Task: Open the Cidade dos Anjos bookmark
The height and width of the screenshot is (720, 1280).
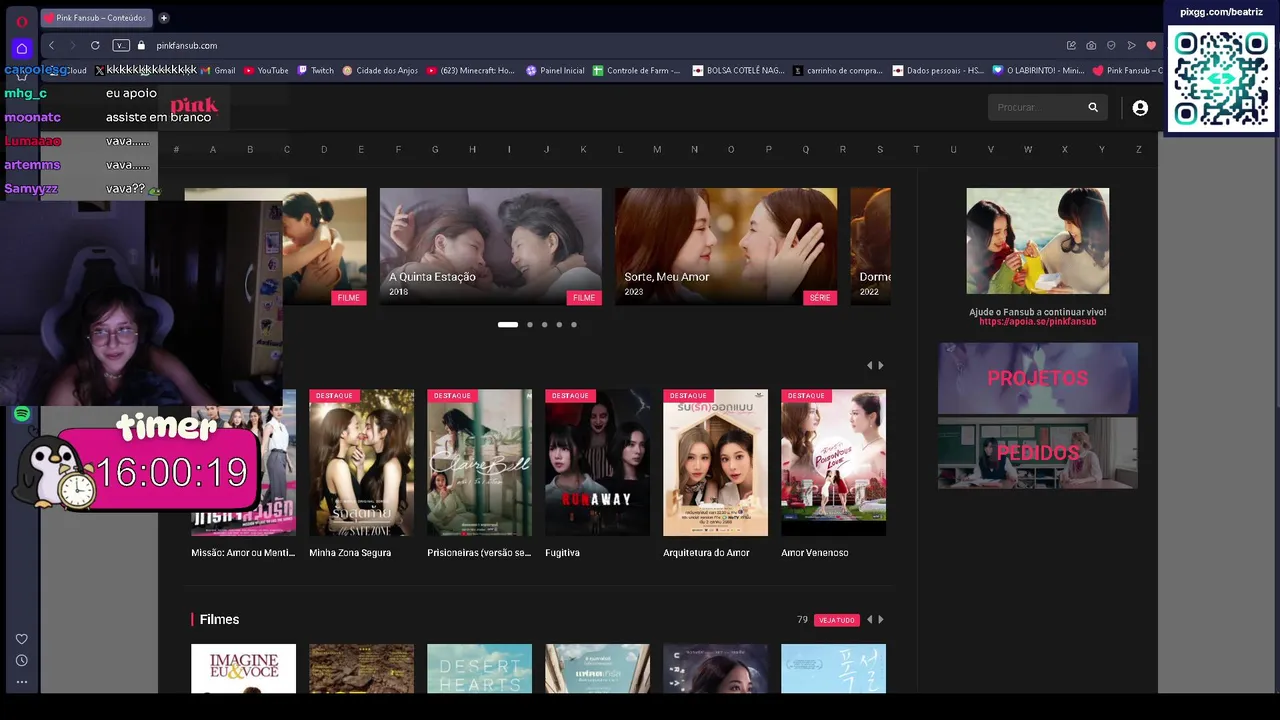Action: 380,70
